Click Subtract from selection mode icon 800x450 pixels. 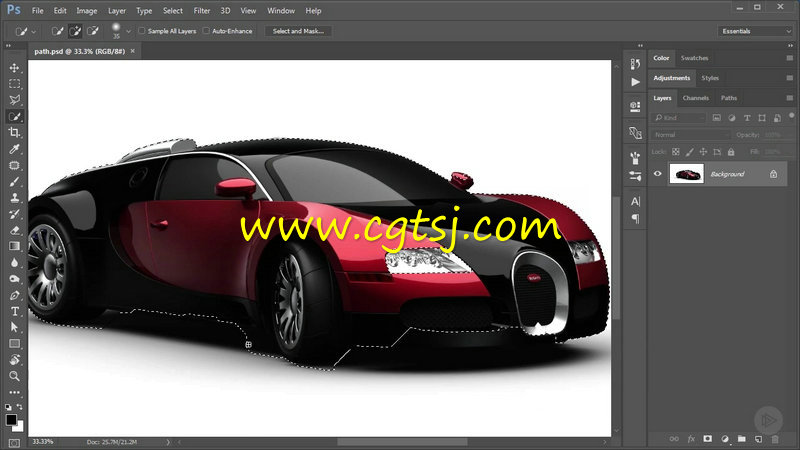point(92,31)
